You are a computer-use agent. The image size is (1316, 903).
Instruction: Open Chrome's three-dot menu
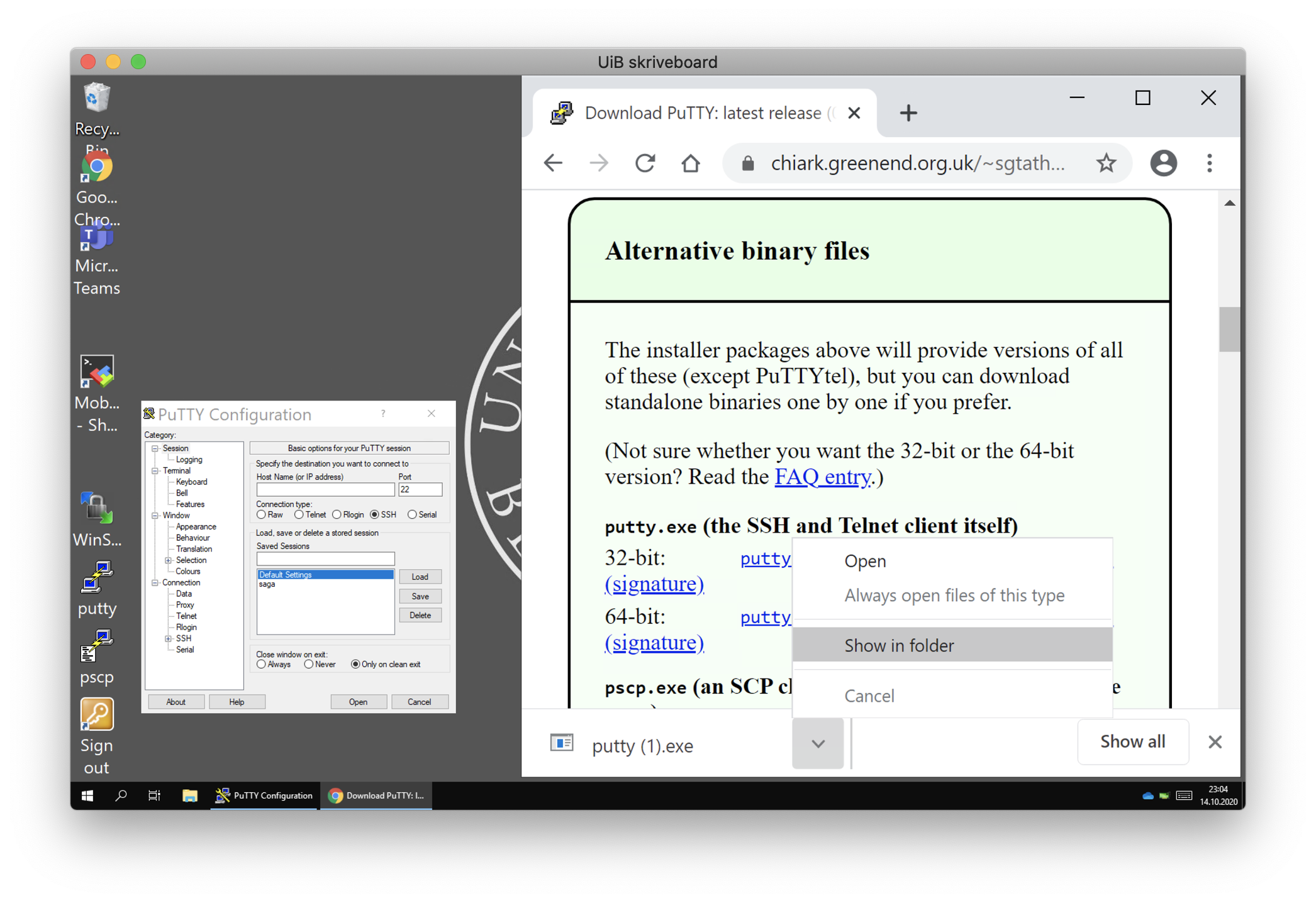pyautogui.click(x=1209, y=163)
